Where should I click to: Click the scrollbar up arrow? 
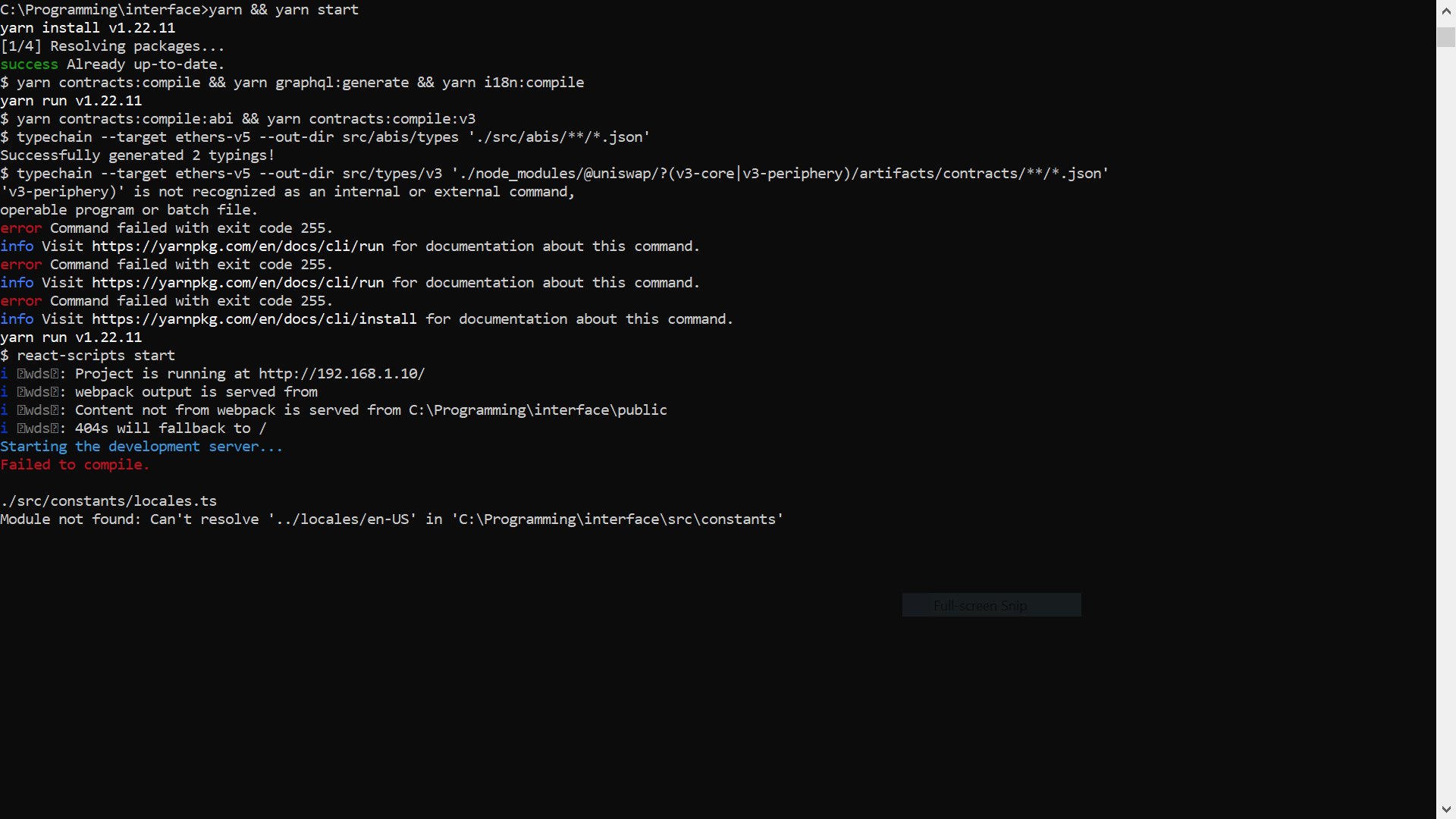pyautogui.click(x=1446, y=10)
